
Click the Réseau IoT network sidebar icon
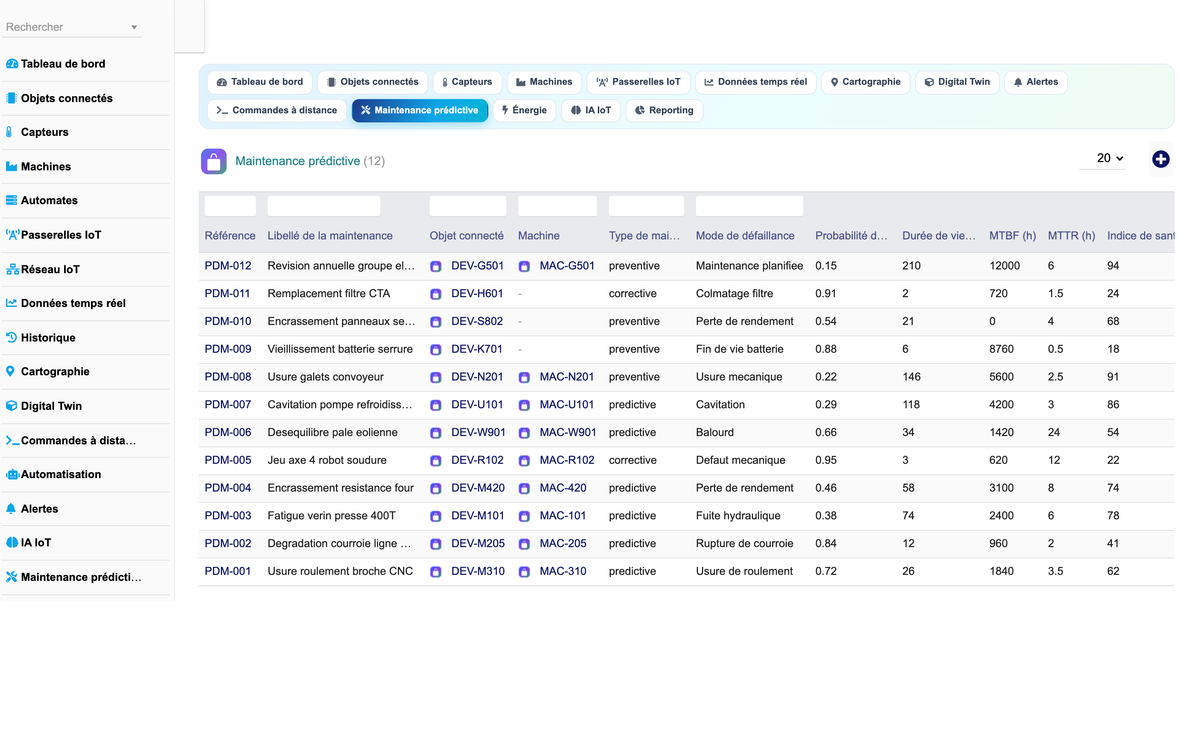click(x=13, y=269)
